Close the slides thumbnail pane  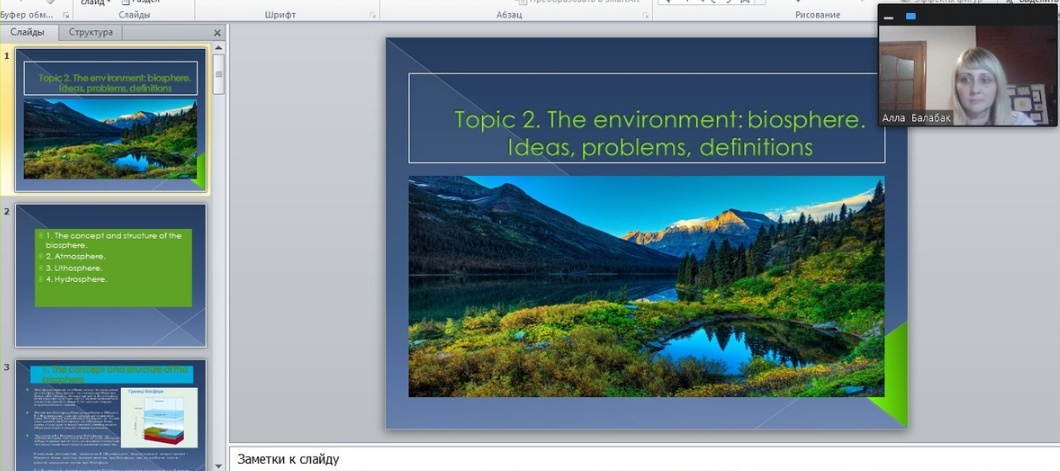217,32
